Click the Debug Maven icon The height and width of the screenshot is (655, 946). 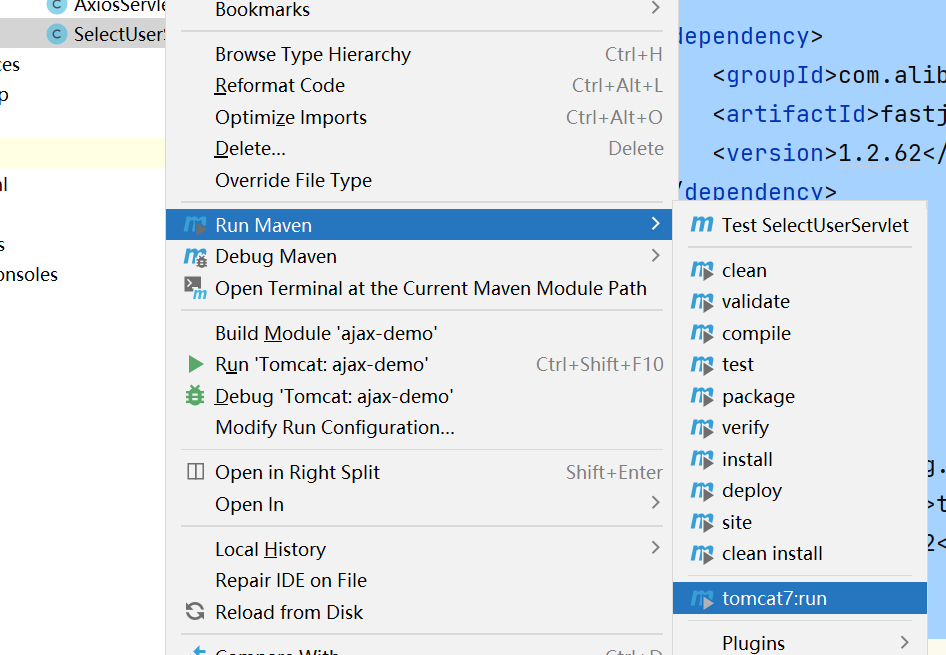click(196, 257)
